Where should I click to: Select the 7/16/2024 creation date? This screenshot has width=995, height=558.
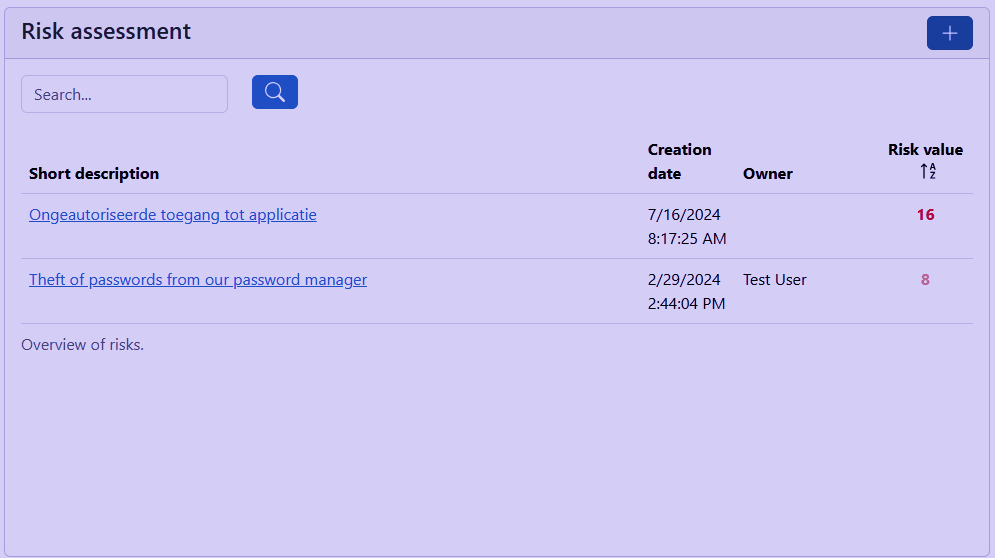tap(684, 214)
